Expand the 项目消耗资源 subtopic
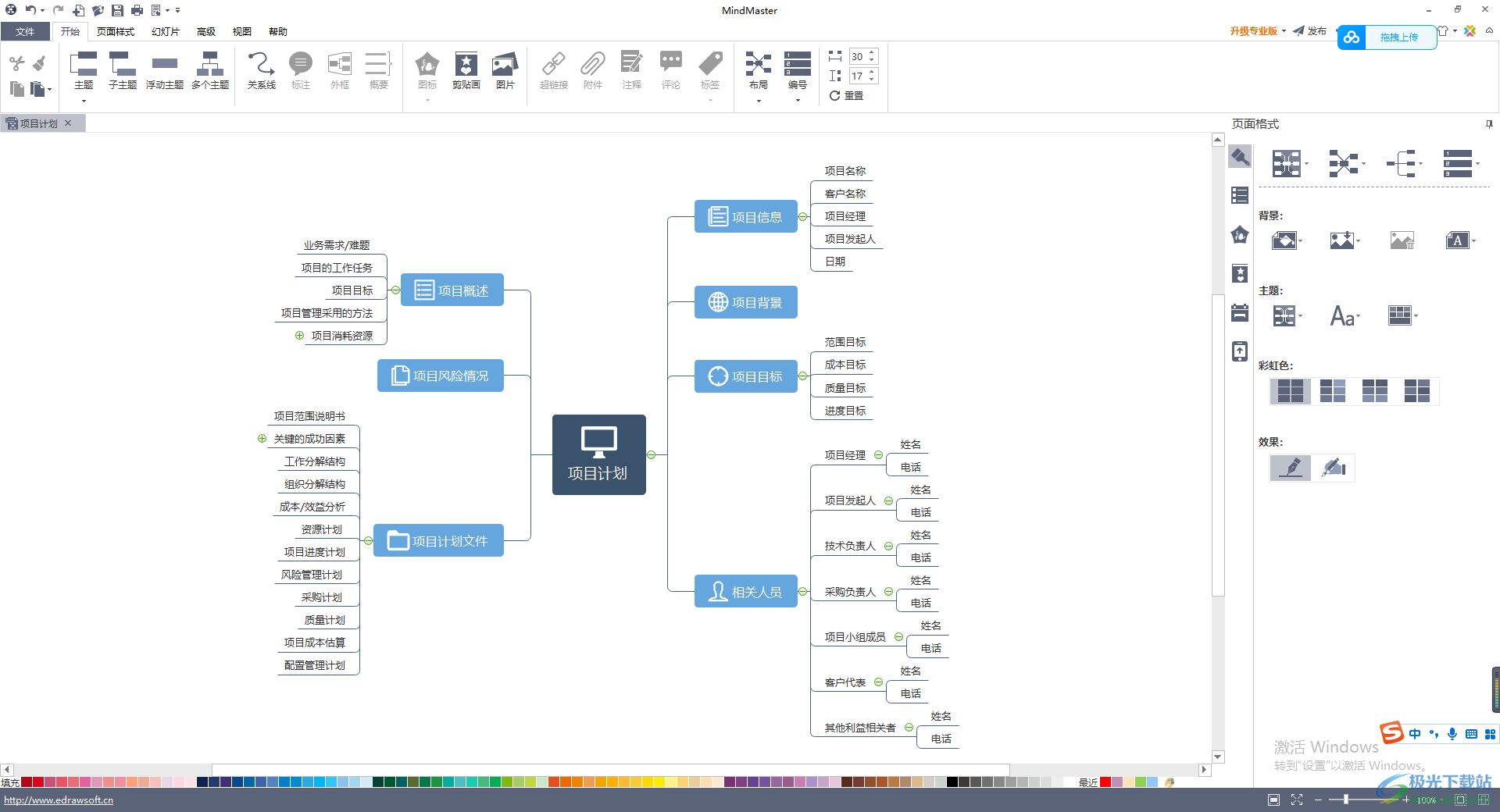 (299, 336)
